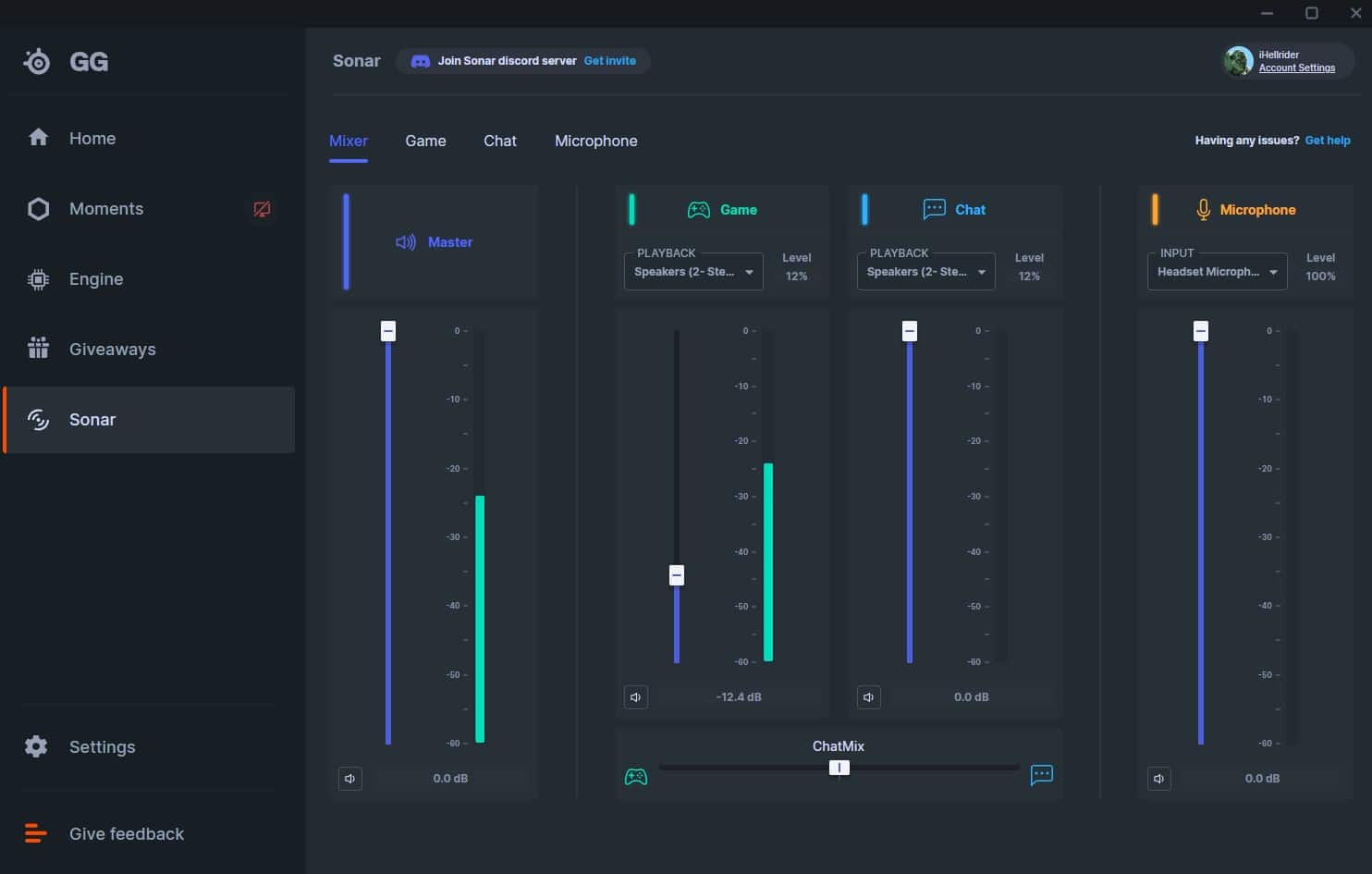Screen dimensions: 1372x874
Task: Switch to the Mixer tab
Action: tap(349, 141)
